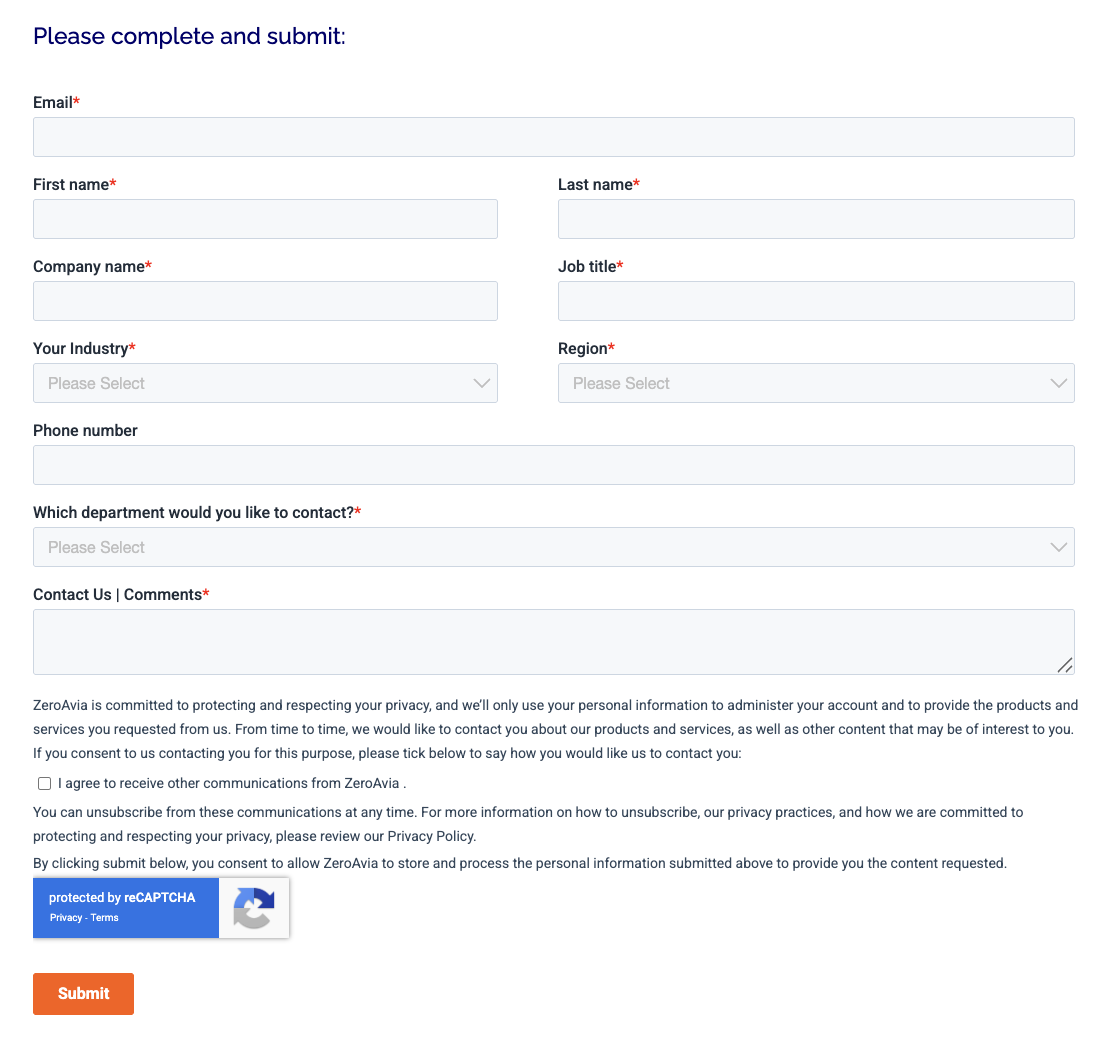The image size is (1114, 1050).
Task: Click the Email input field
Action: pos(554,137)
